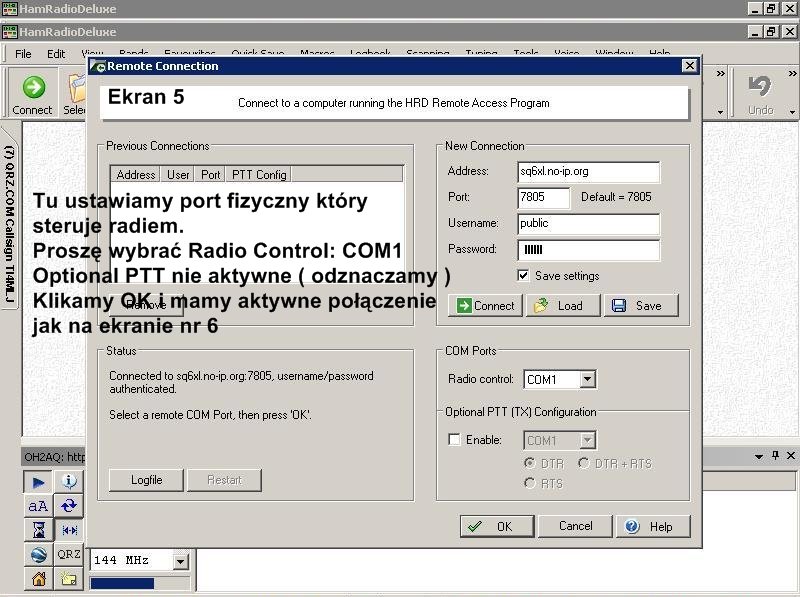Close the Remote Connection dialog
Screen dimensions: 800x597
689,66
